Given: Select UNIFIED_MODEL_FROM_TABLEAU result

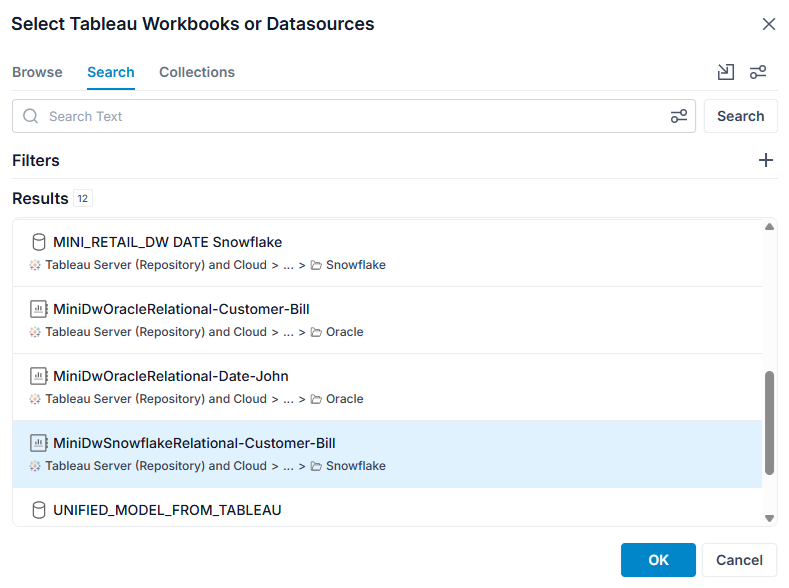Looking at the screenshot, I should pyautogui.click(x=387, y=507).
